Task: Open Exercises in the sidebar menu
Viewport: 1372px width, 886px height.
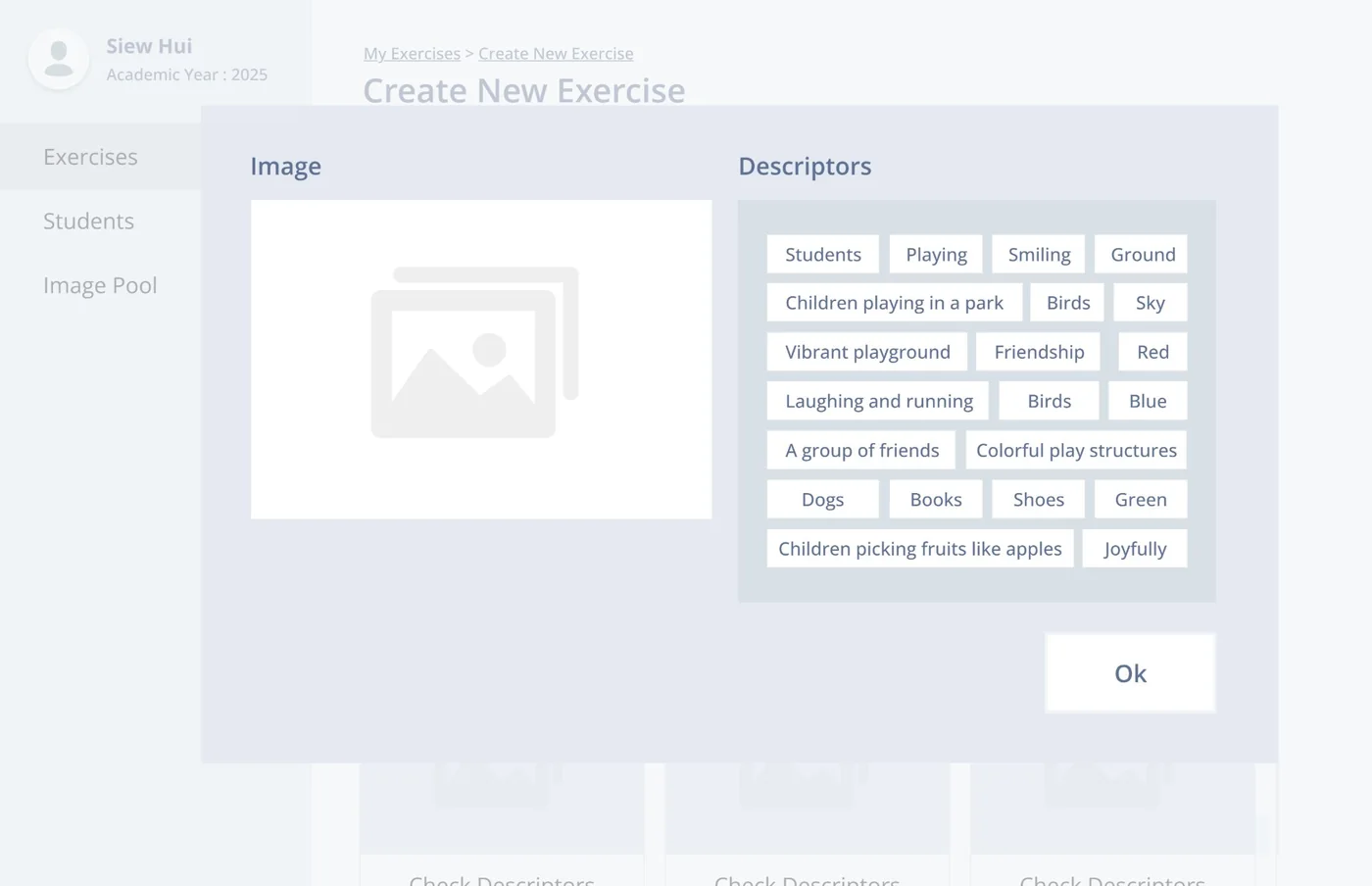Action: [x=90, y=157]
